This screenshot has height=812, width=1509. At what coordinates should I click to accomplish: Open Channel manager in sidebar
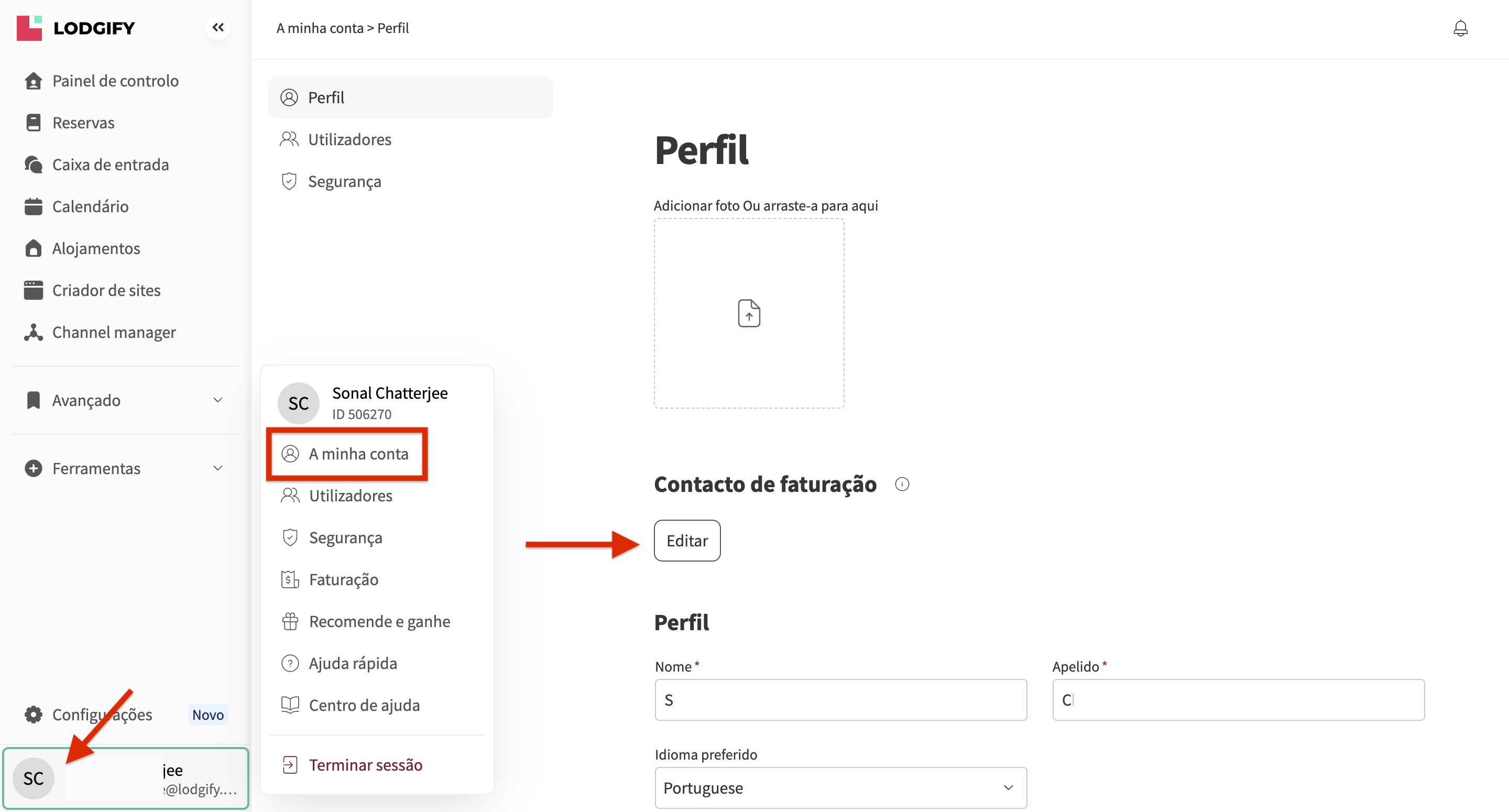point(114,332)
